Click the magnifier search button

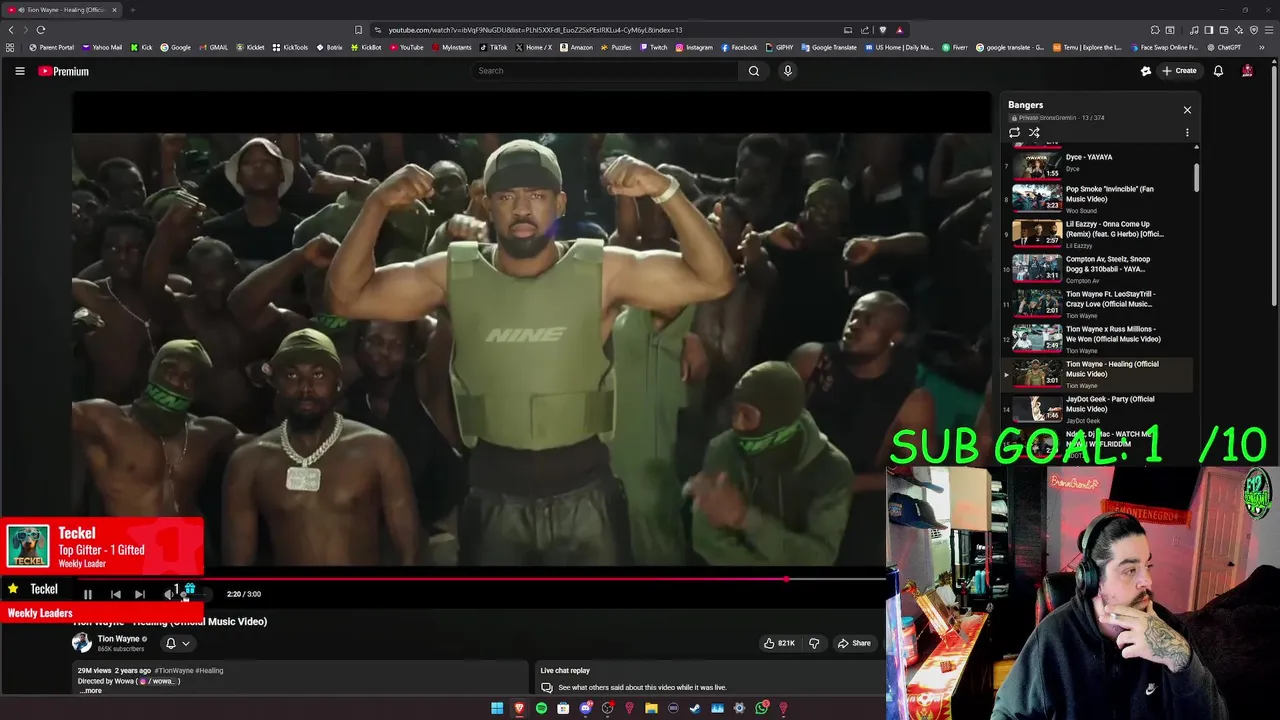point(754,71)
